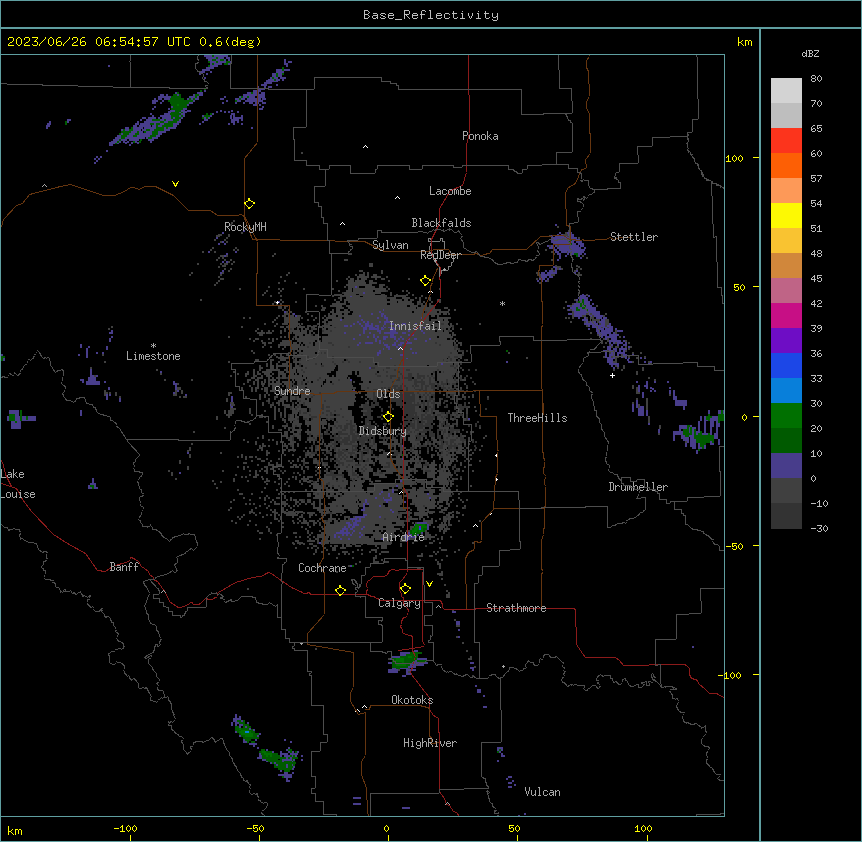Select the HighRiver label
The width and height of the screenshot is (862, 842).
pos(430,743)
